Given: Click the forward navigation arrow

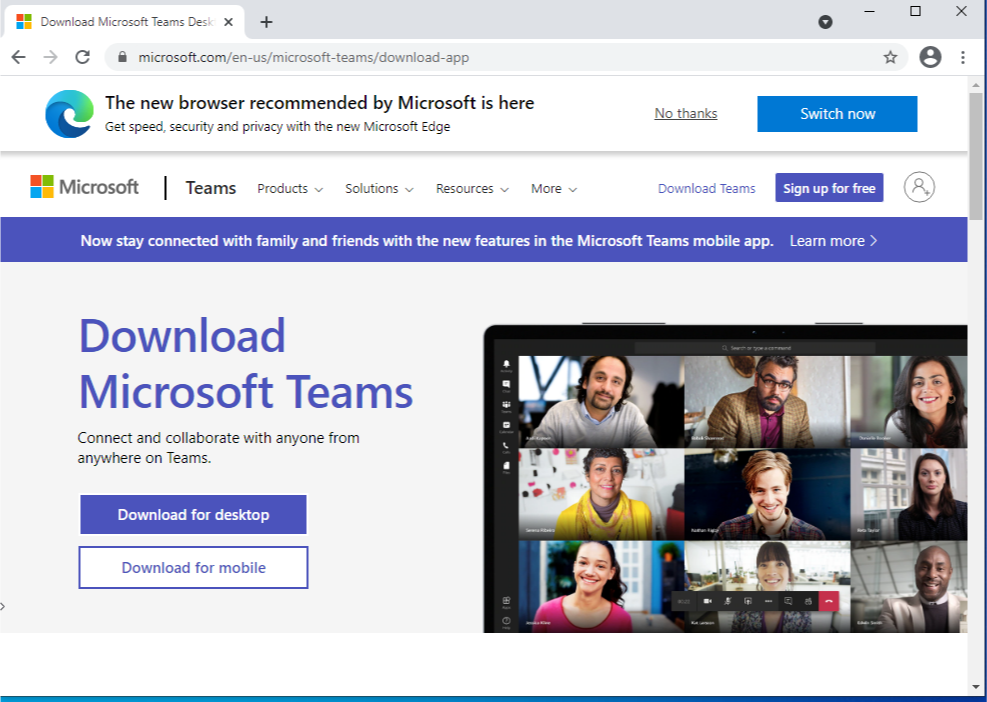Looking at the screenshot, I should coord(50,57).
